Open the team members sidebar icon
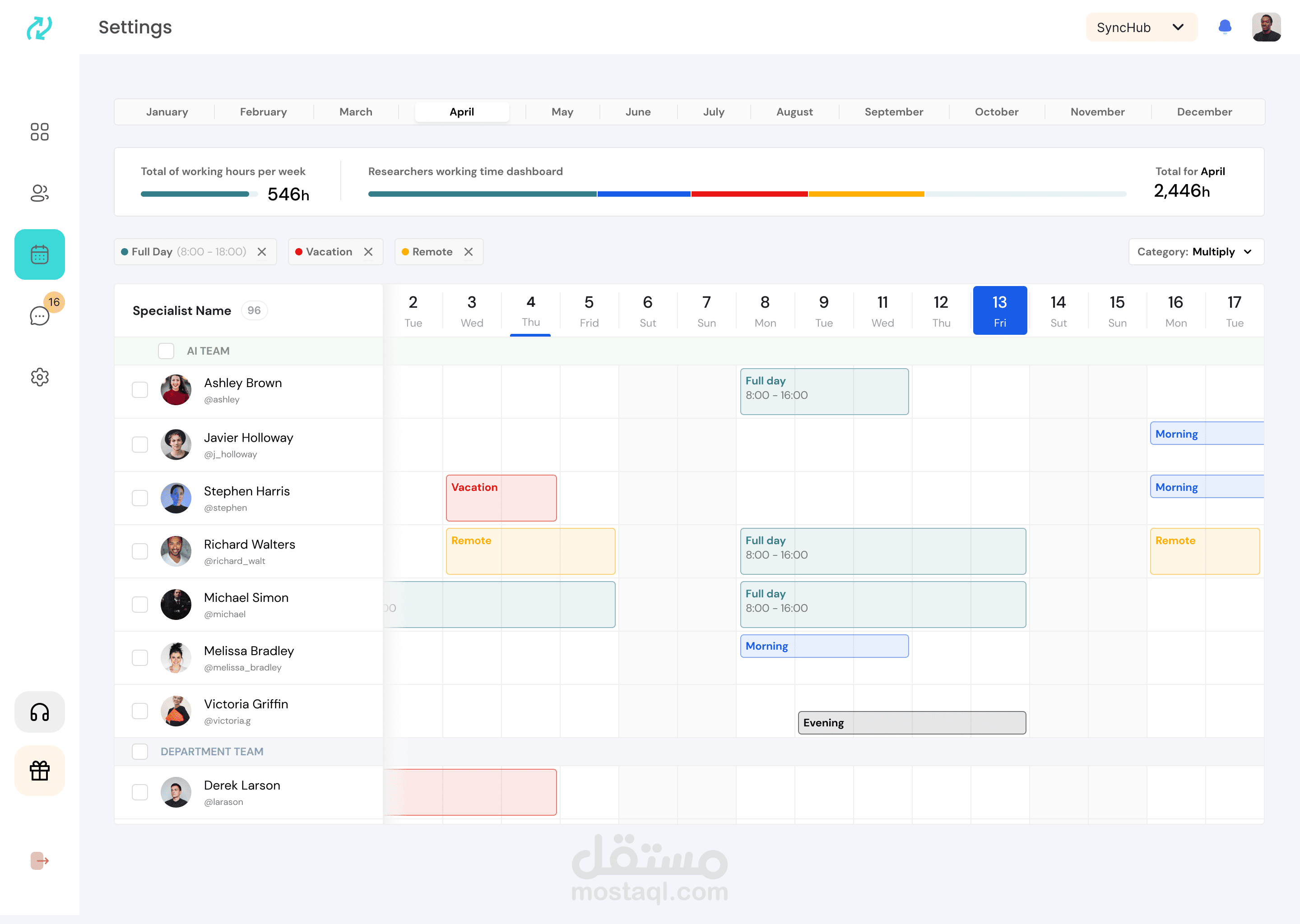 (39, 194)
